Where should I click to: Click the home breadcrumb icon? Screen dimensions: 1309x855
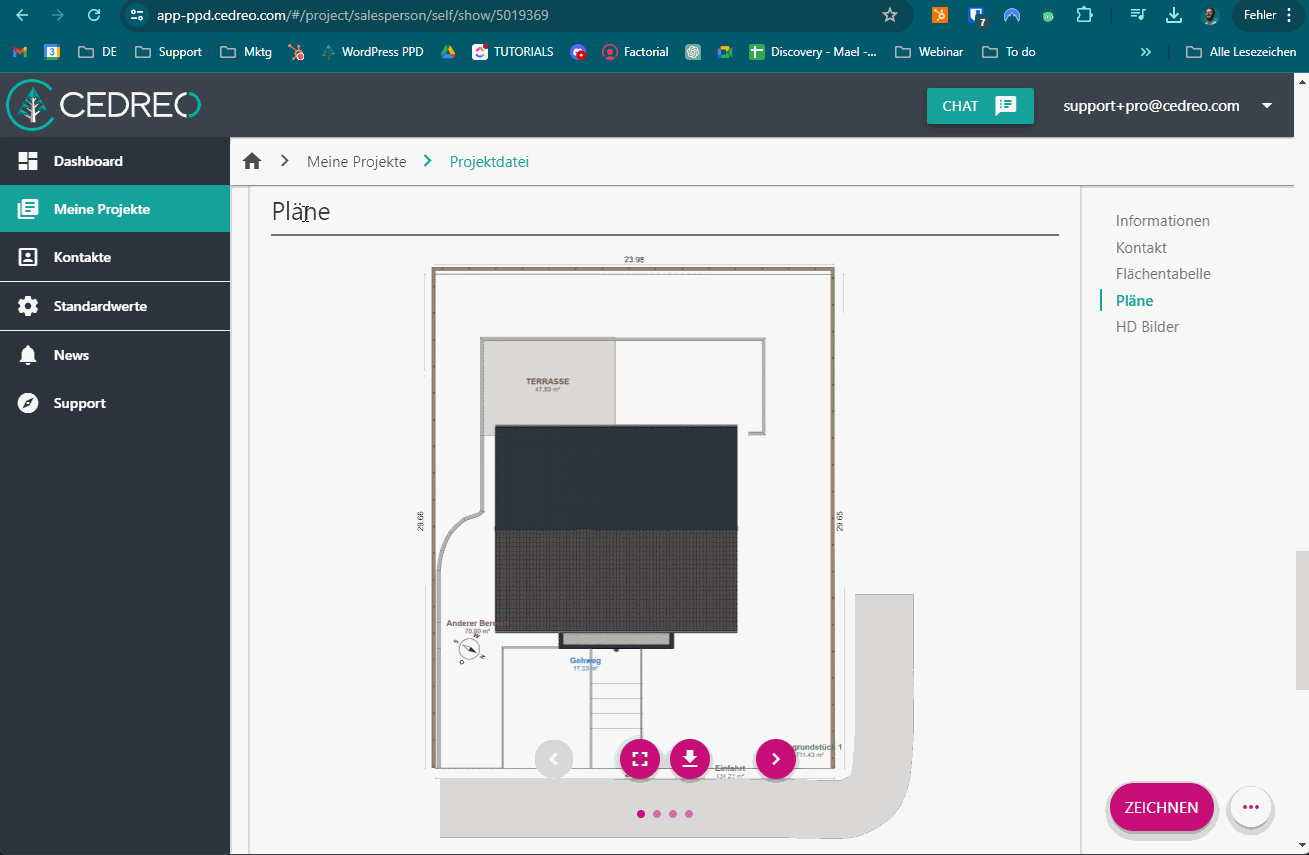252,161
